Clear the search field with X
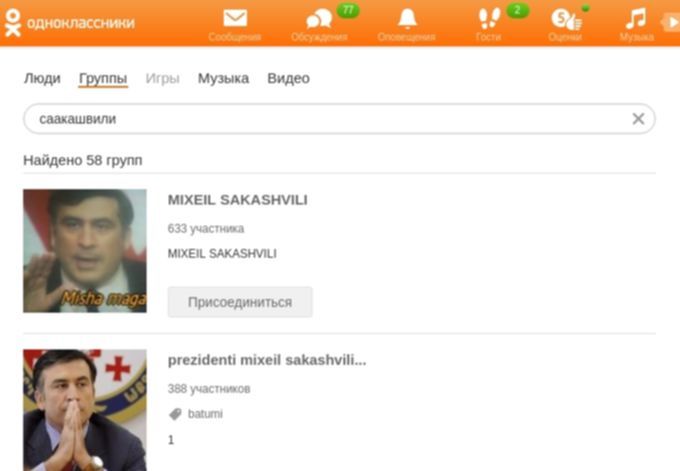The width and height of the screenshot is (680, 471). [x=638, y=118]
